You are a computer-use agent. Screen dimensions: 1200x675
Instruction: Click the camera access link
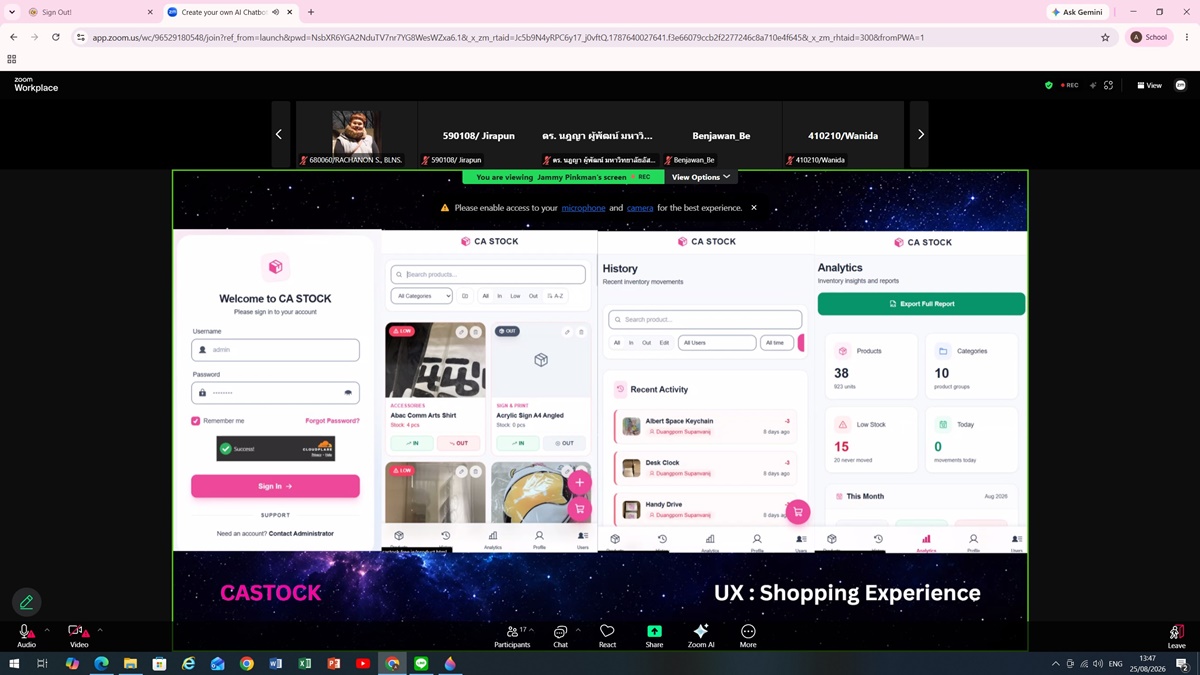click(x=640, y=208)
